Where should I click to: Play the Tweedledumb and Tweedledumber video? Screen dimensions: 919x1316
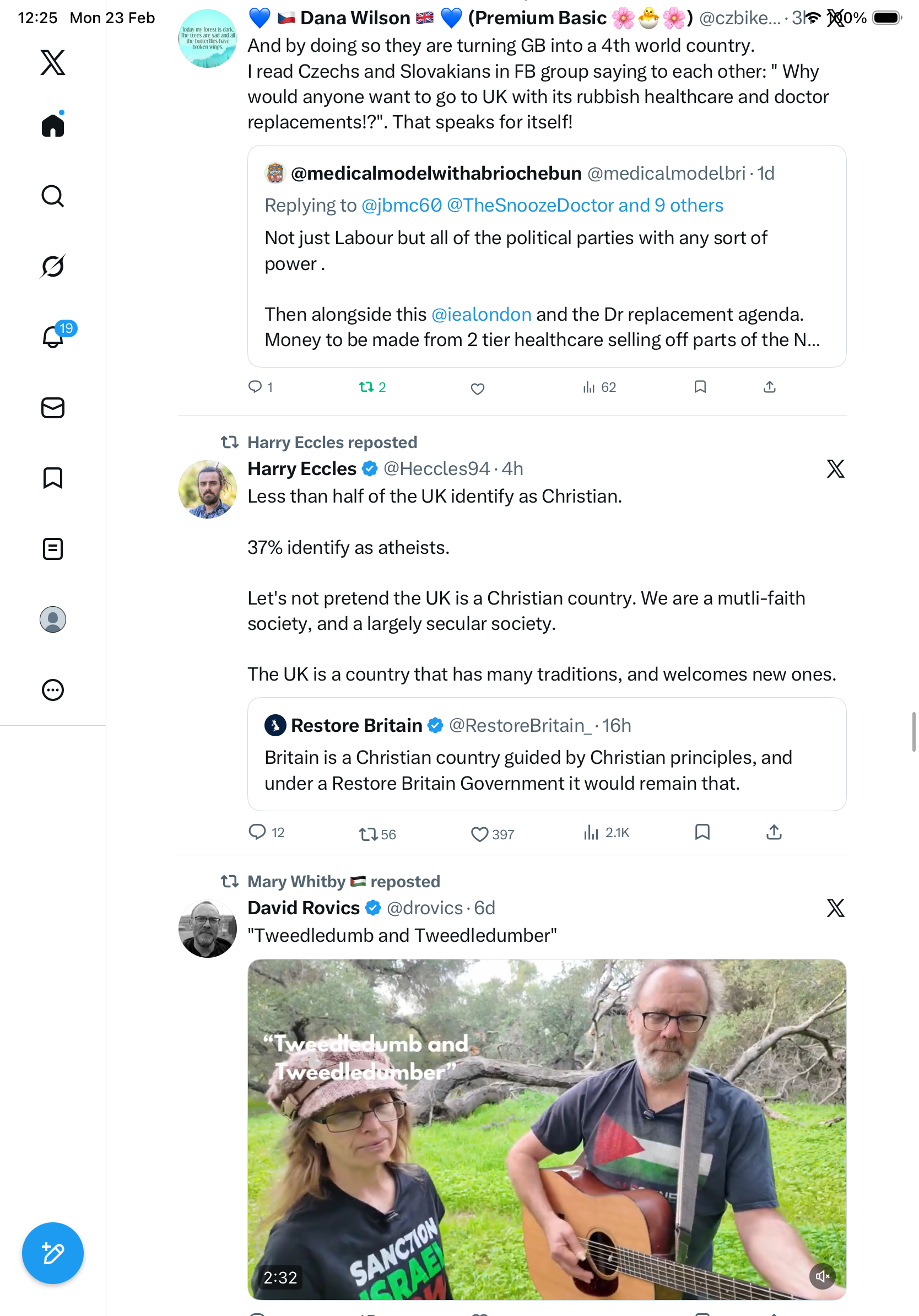[547, 1129]
